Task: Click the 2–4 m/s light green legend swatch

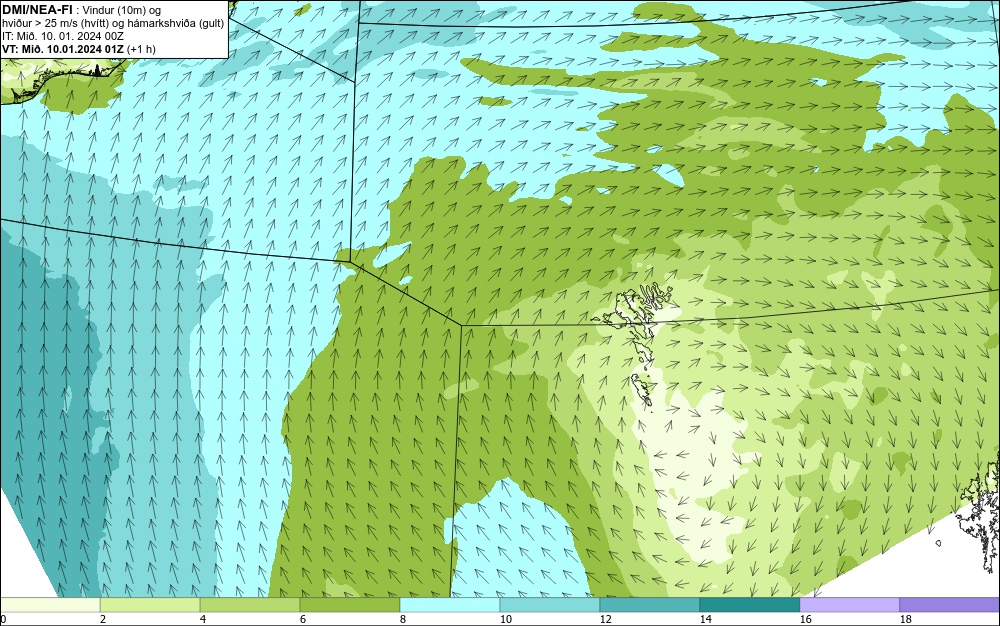Action: 150,605
